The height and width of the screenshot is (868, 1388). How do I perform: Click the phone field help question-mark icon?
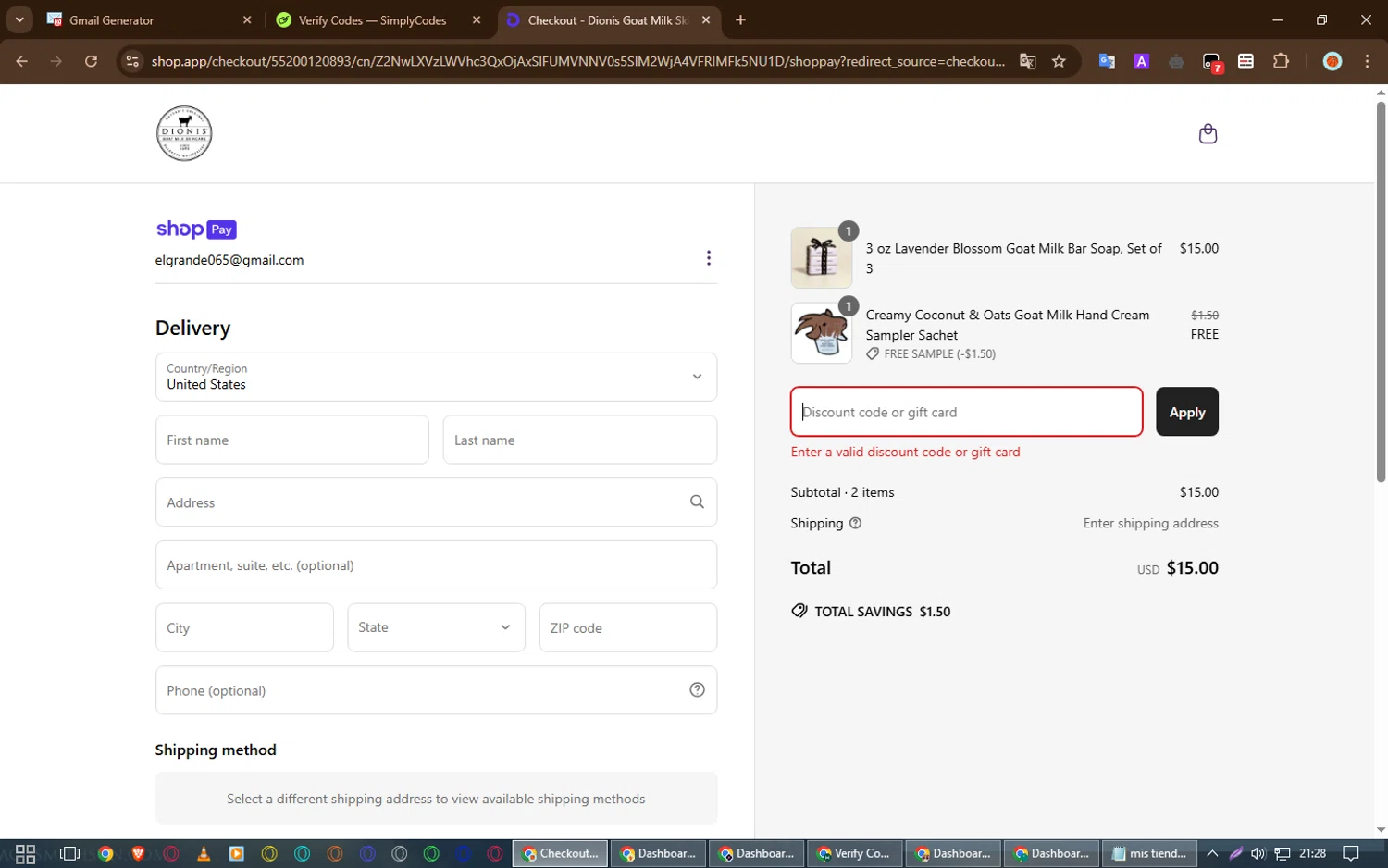point(697,690)
